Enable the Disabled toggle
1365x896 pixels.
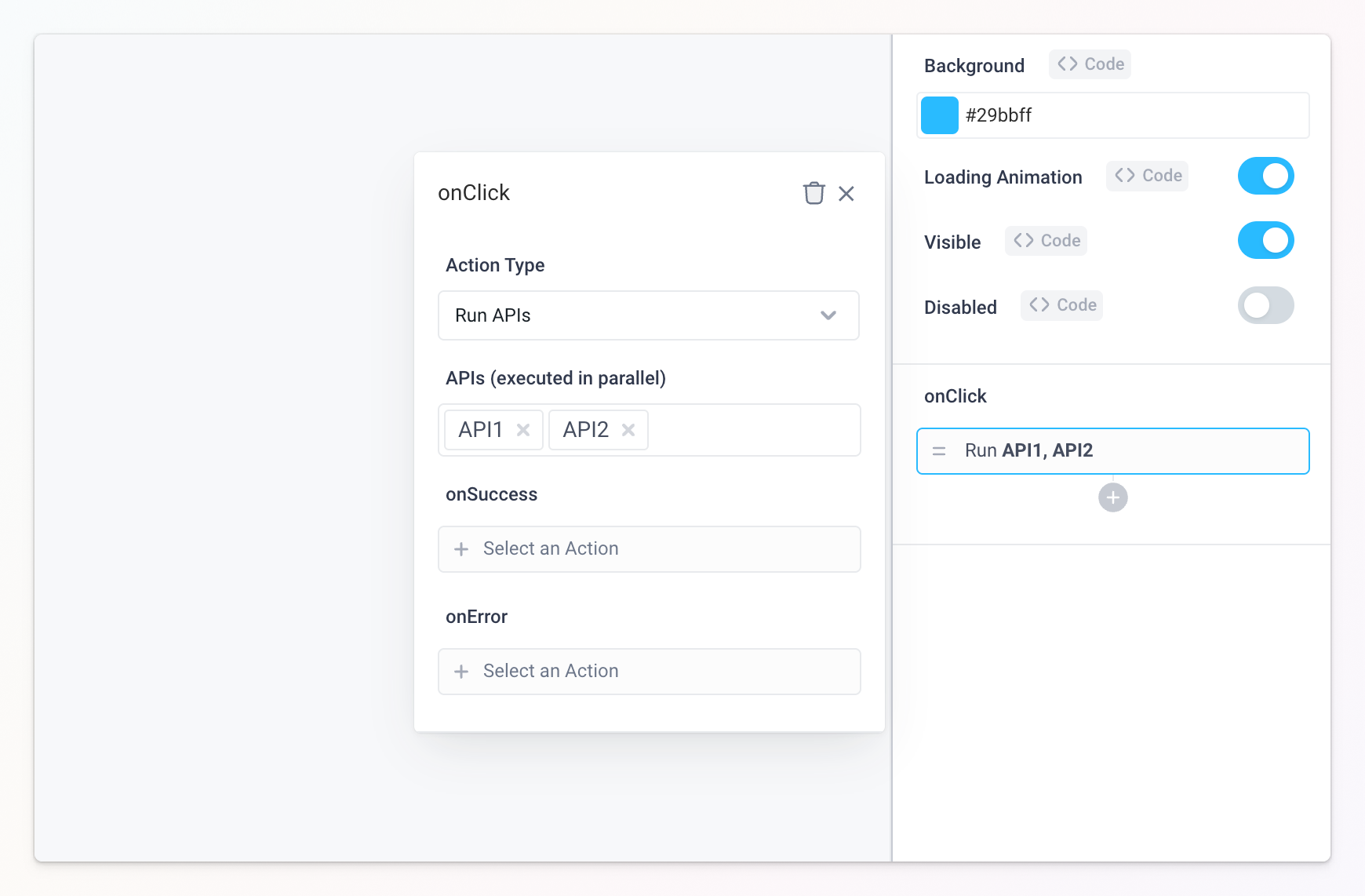pos(1265,305)
